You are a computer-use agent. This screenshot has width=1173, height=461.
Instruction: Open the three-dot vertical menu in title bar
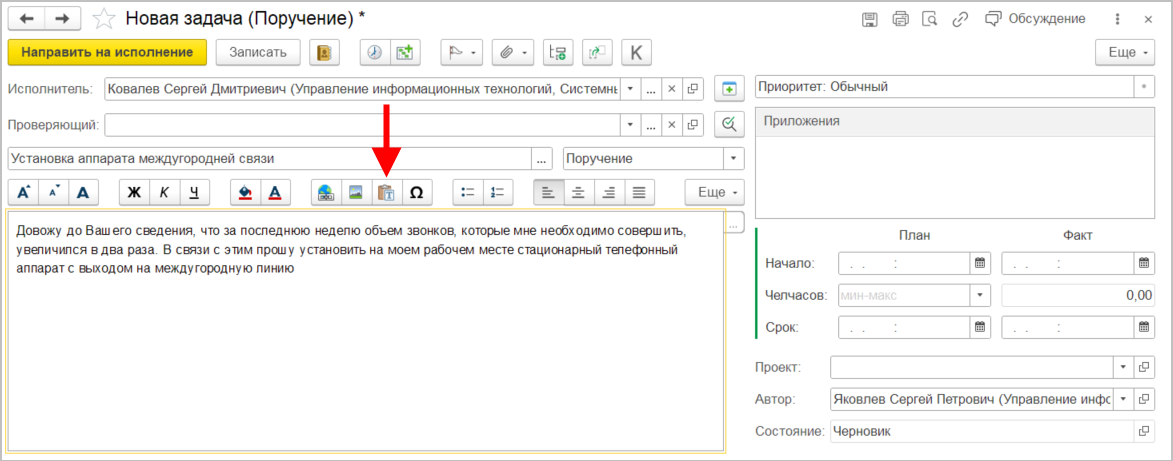pos(1118,19)
